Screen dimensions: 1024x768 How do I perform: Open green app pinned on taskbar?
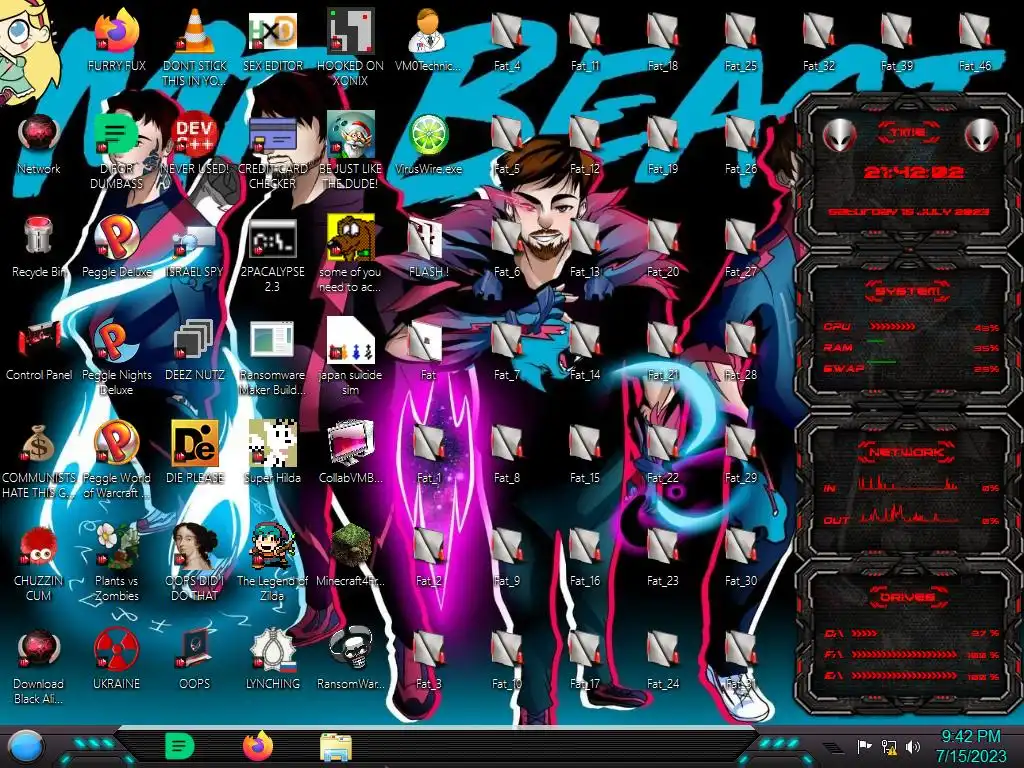(x=180, y=746)
